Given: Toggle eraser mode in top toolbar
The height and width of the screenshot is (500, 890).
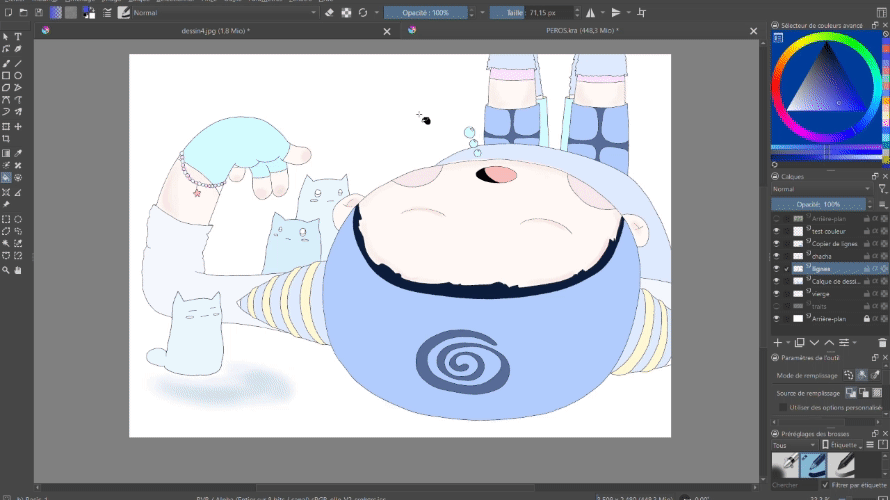Looking at the screenshot, I should coord(327,13).
